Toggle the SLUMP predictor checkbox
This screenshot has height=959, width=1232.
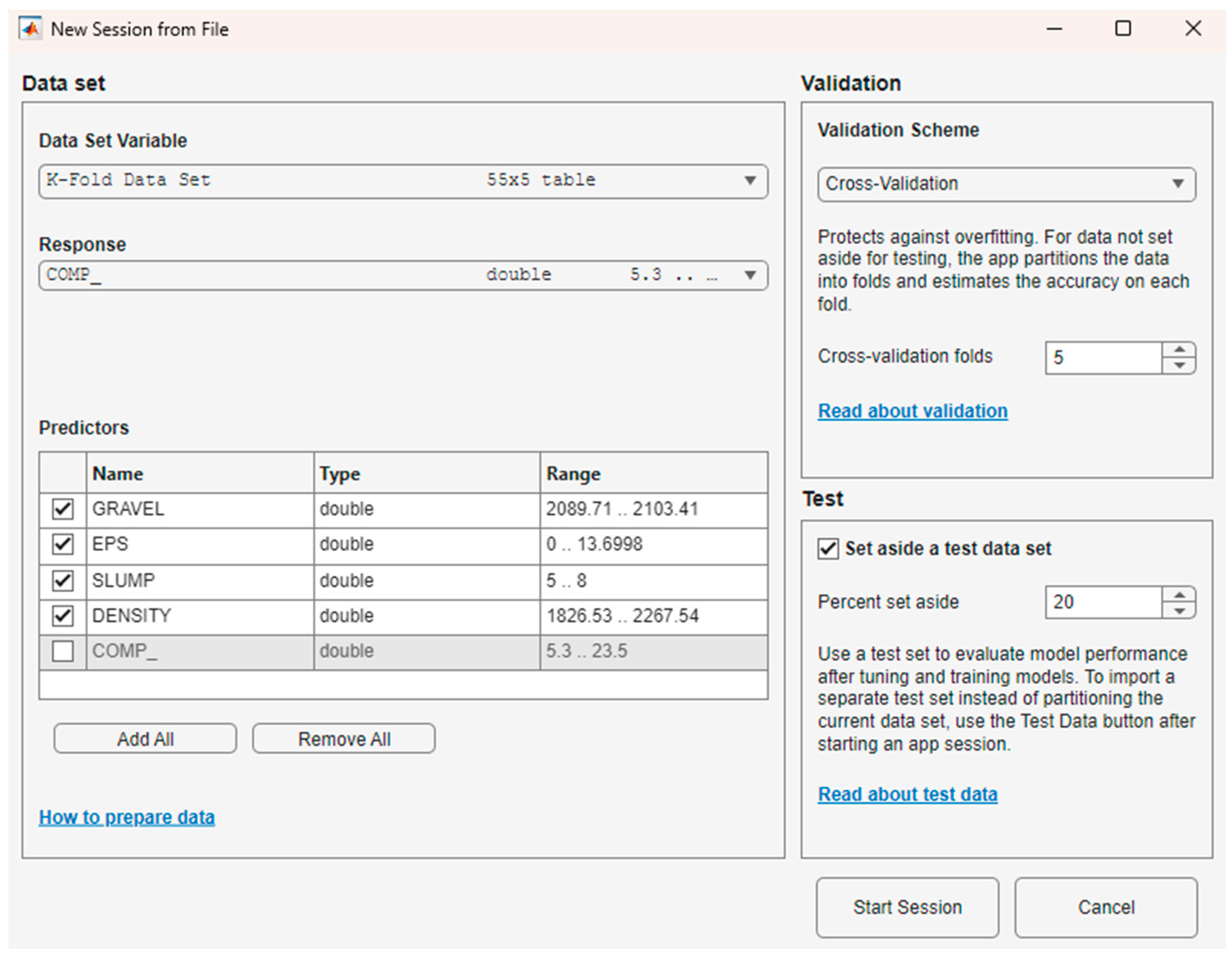62,580
